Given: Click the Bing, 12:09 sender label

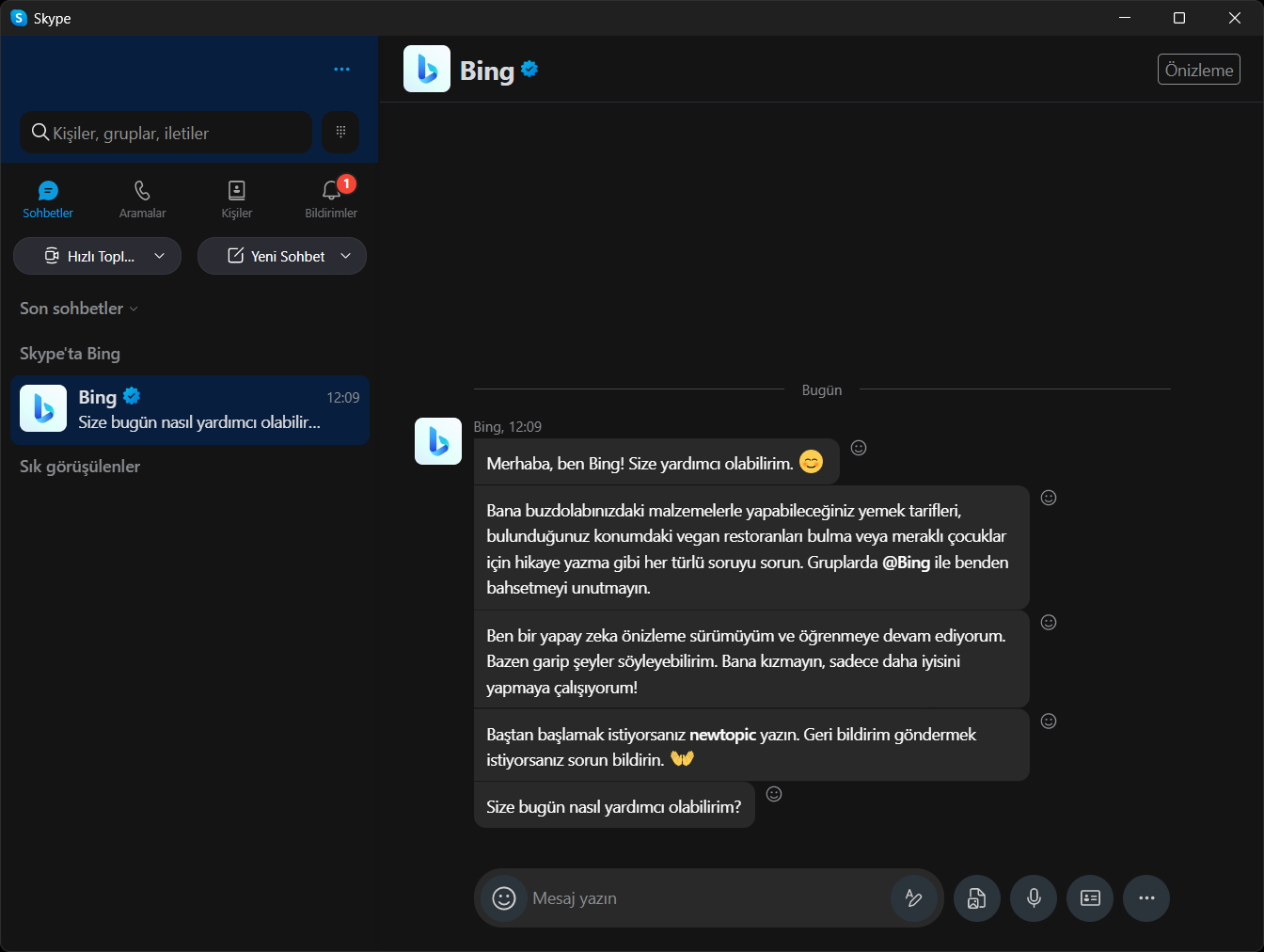Looking at the screenshot, I should pyautogui.click(x=508, y=427).
